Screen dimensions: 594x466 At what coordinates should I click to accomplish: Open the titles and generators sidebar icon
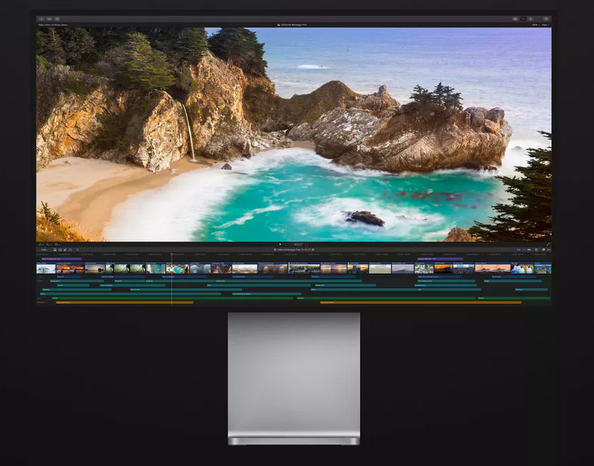click(57, 19)
